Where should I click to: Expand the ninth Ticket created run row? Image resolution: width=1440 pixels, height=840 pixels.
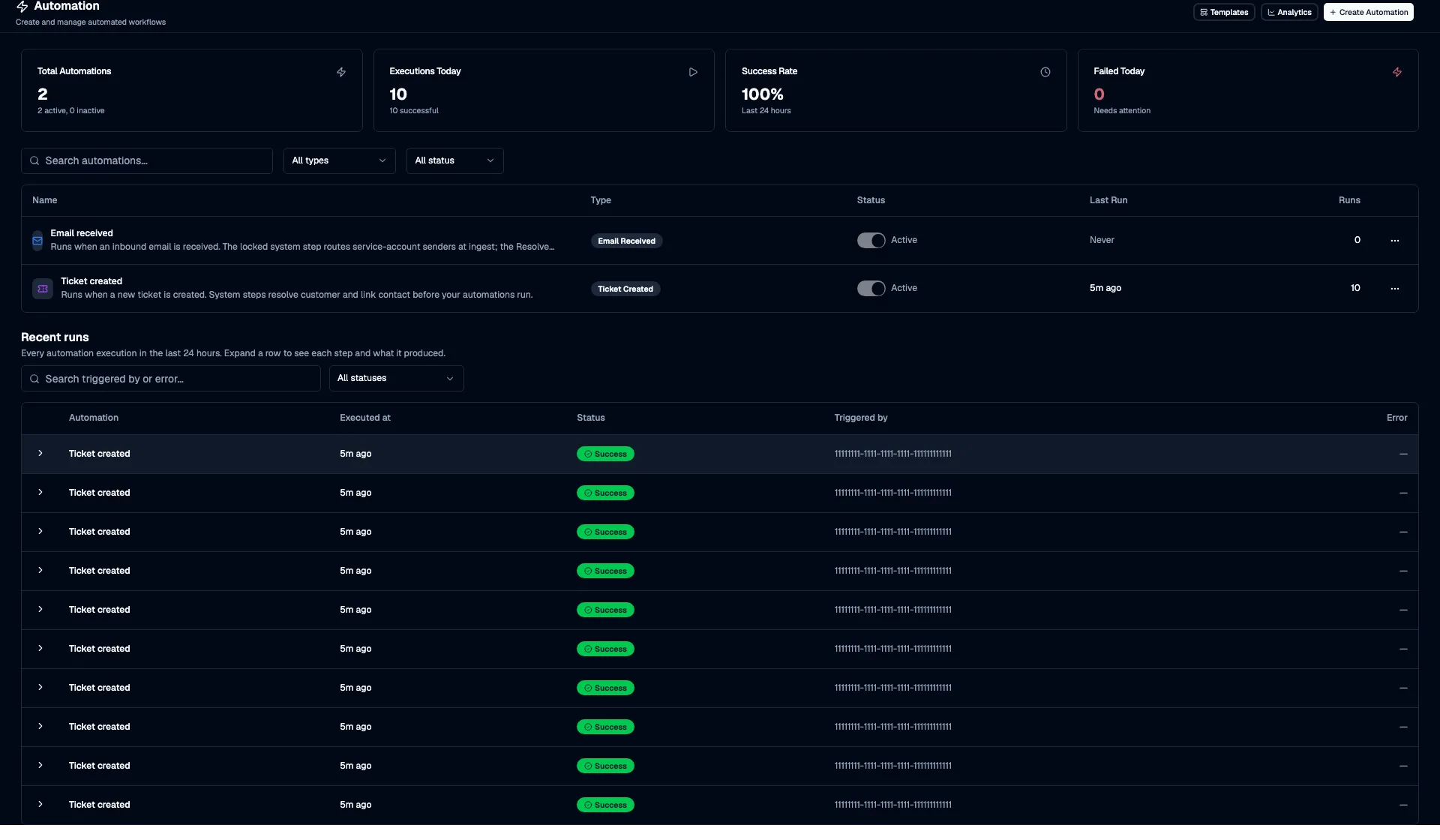click(40, 766)
